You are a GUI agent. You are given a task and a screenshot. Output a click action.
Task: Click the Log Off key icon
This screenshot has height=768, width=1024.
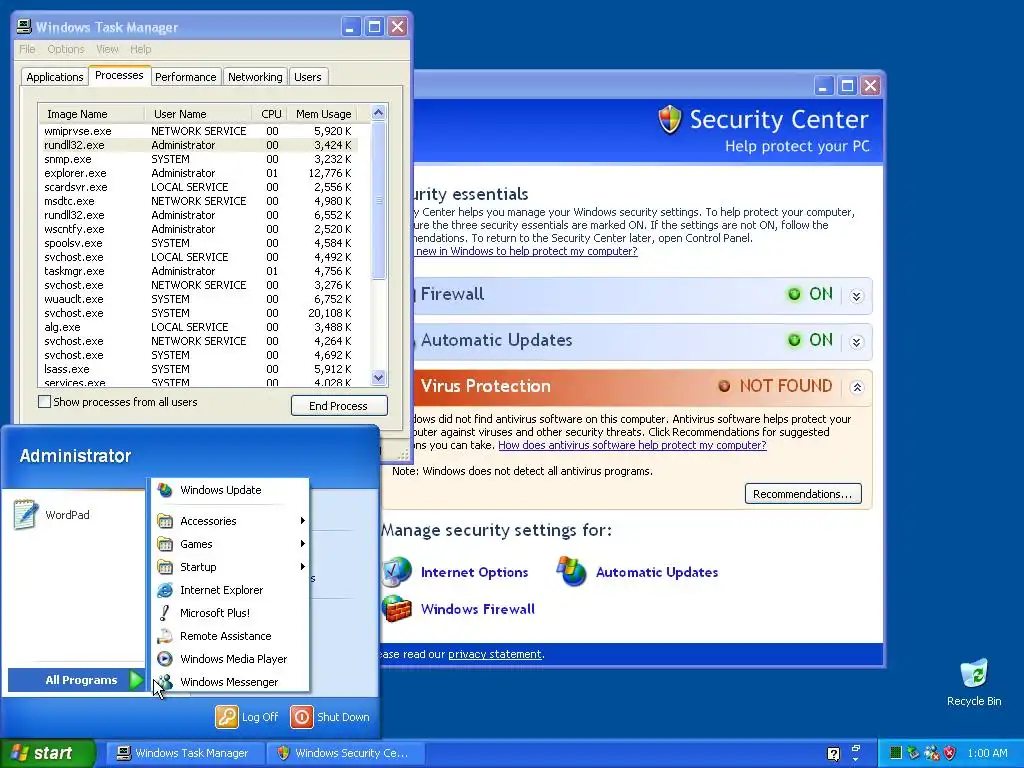(x=227, y=716)
